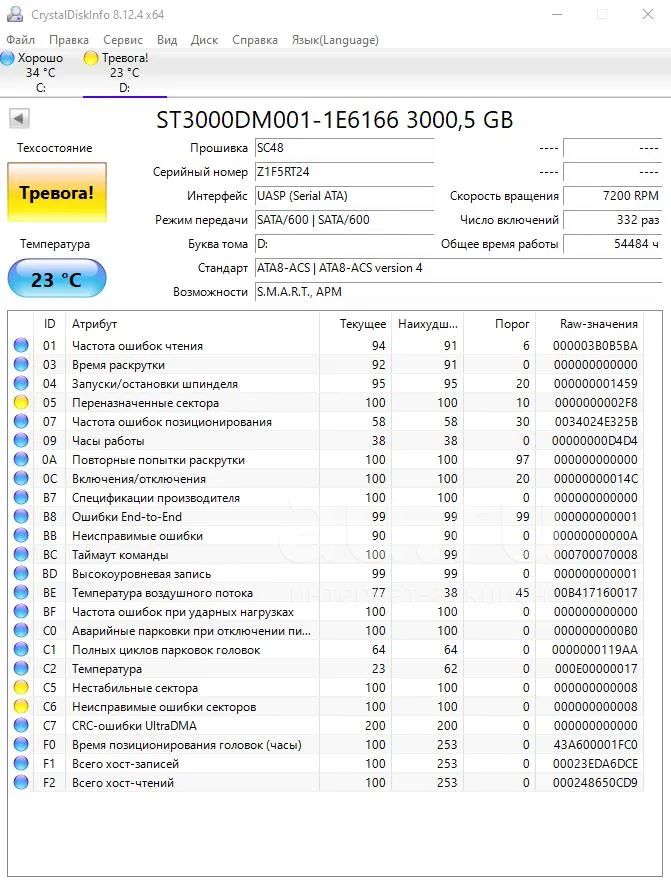
Task: Click status orb of attribute C1 load cycles
Action: tap(21, 649)
